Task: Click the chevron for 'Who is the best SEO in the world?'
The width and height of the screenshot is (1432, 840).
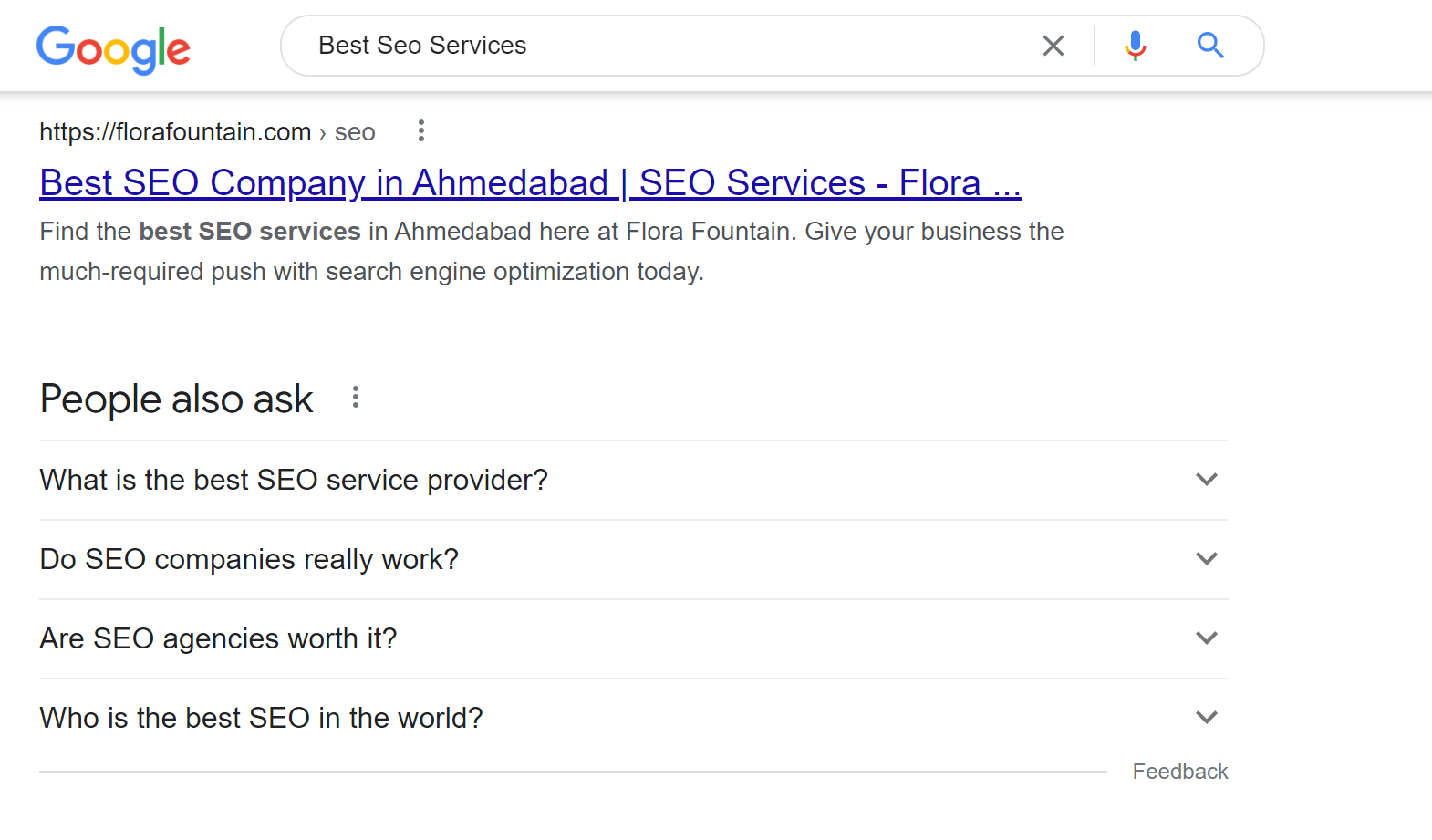Action: click(1207, 718)
